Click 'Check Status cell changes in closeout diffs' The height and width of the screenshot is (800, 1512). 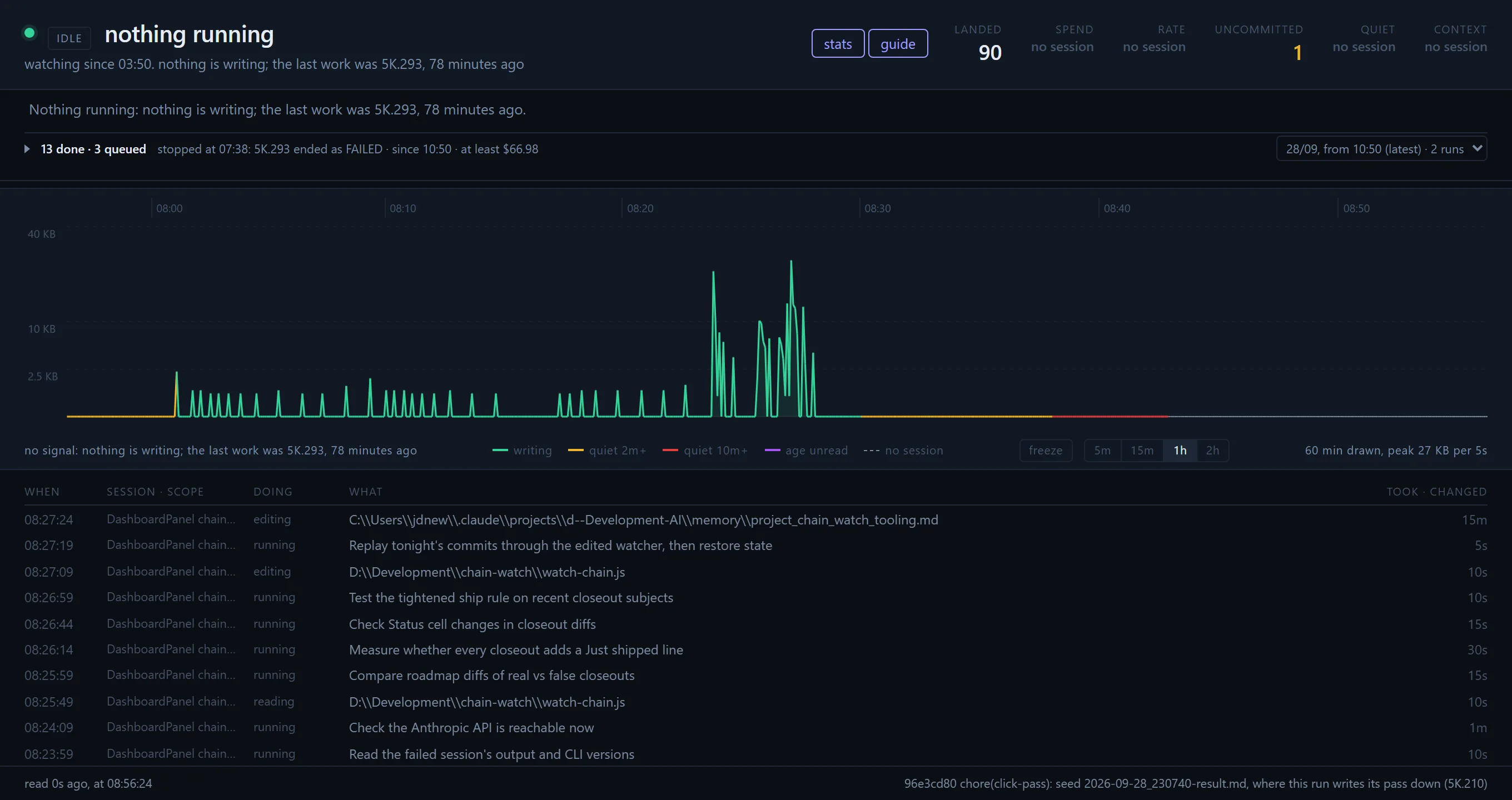tap(472, 624)
